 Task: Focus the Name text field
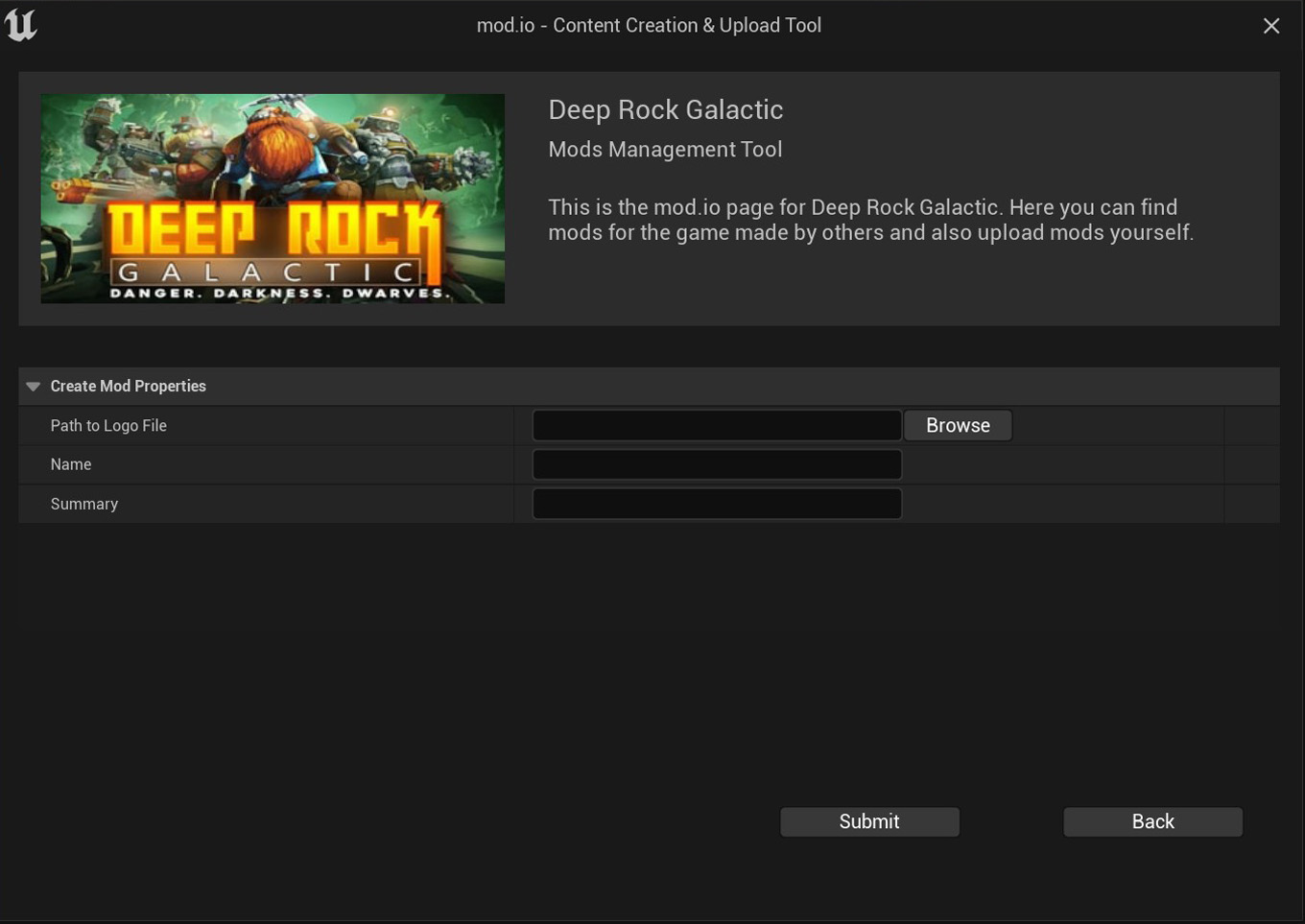pos(717,464)
